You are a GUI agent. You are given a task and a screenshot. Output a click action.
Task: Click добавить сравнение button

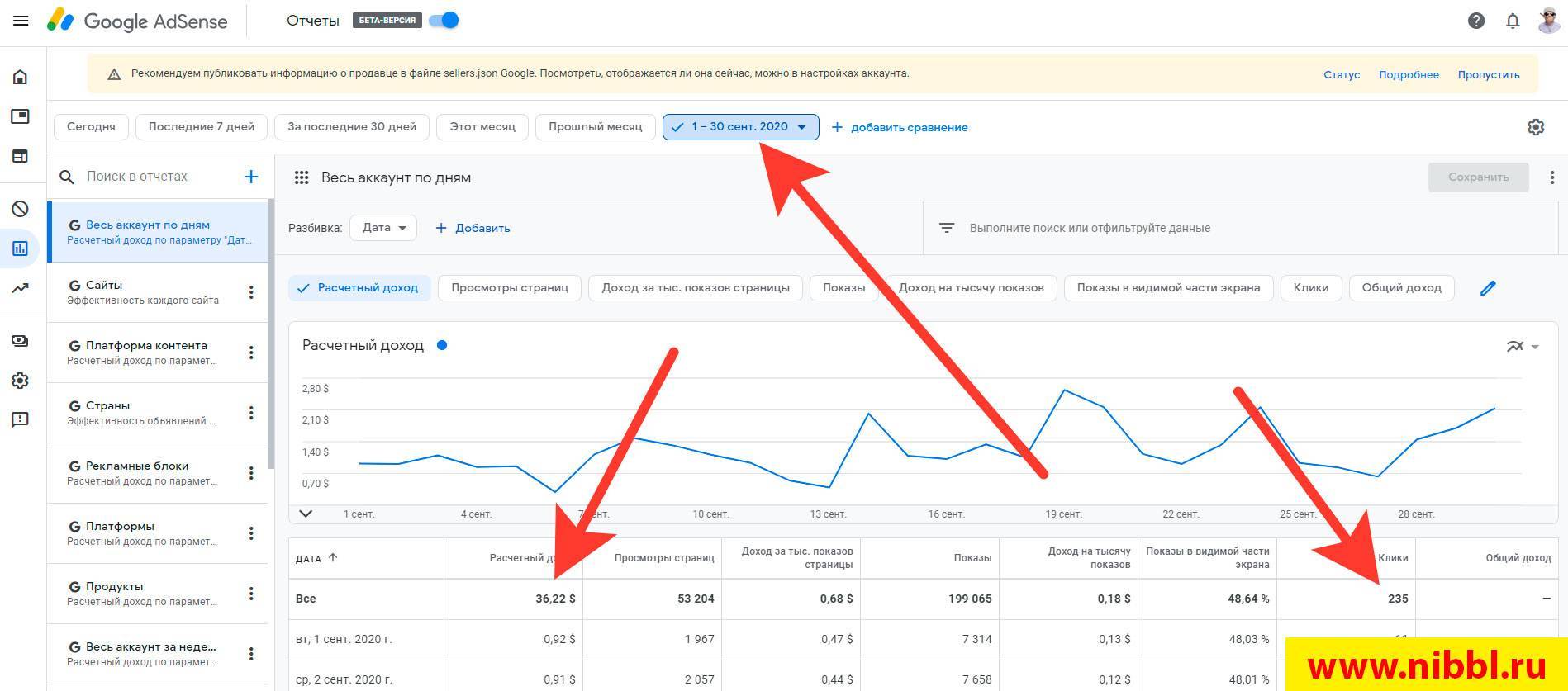pos(900,127)
